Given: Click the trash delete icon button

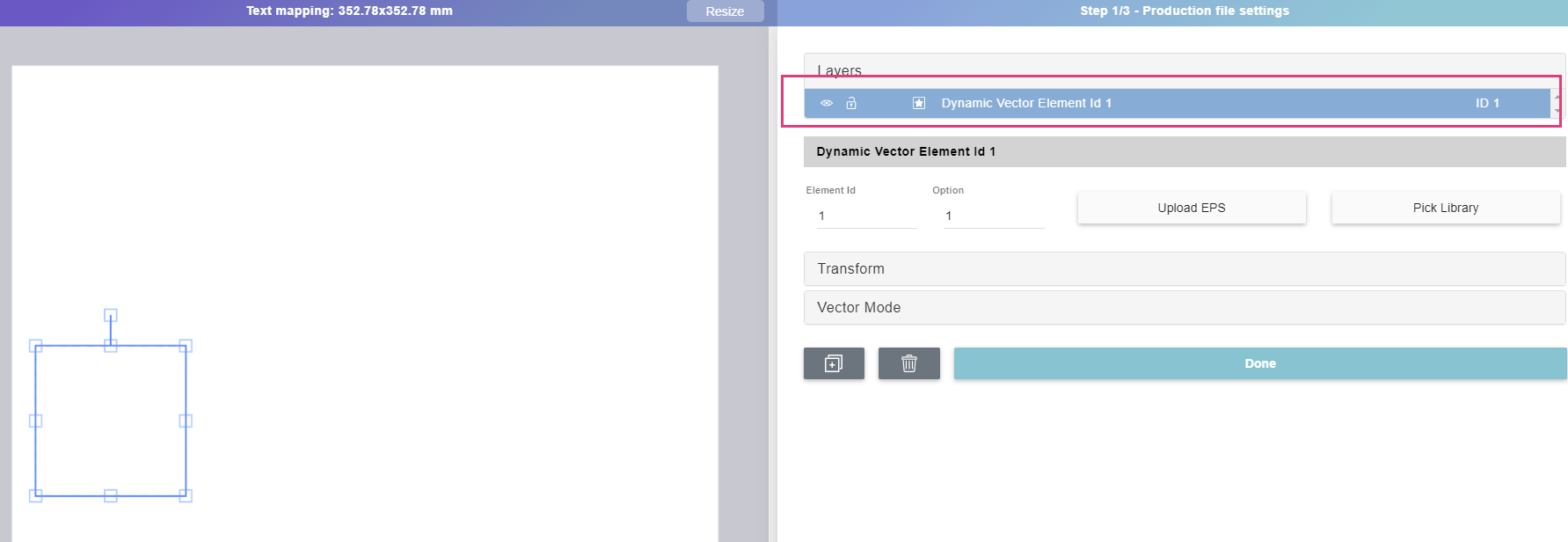Looking at the screenshot, I should pos(909,363).
